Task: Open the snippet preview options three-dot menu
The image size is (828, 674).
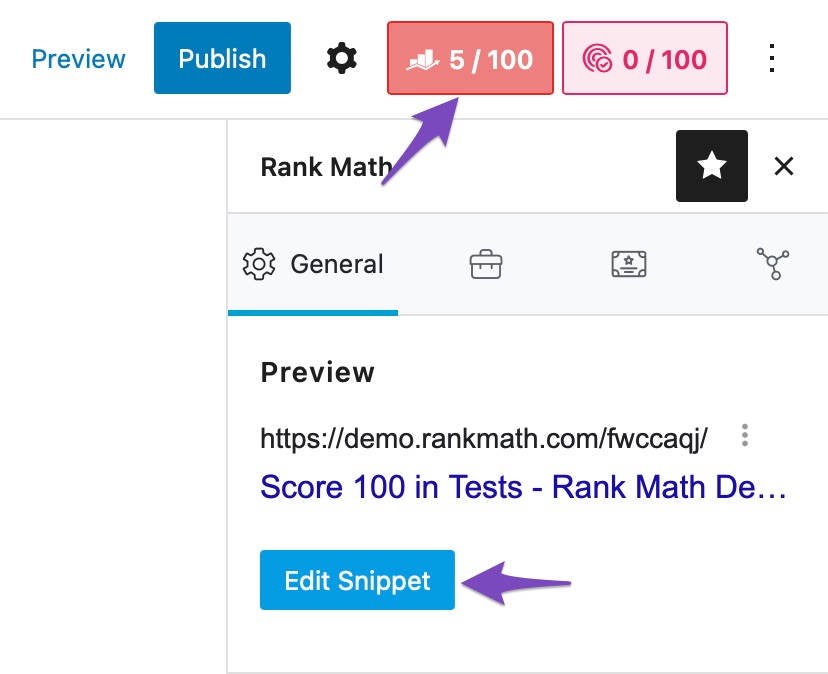Action: (745, 435)
